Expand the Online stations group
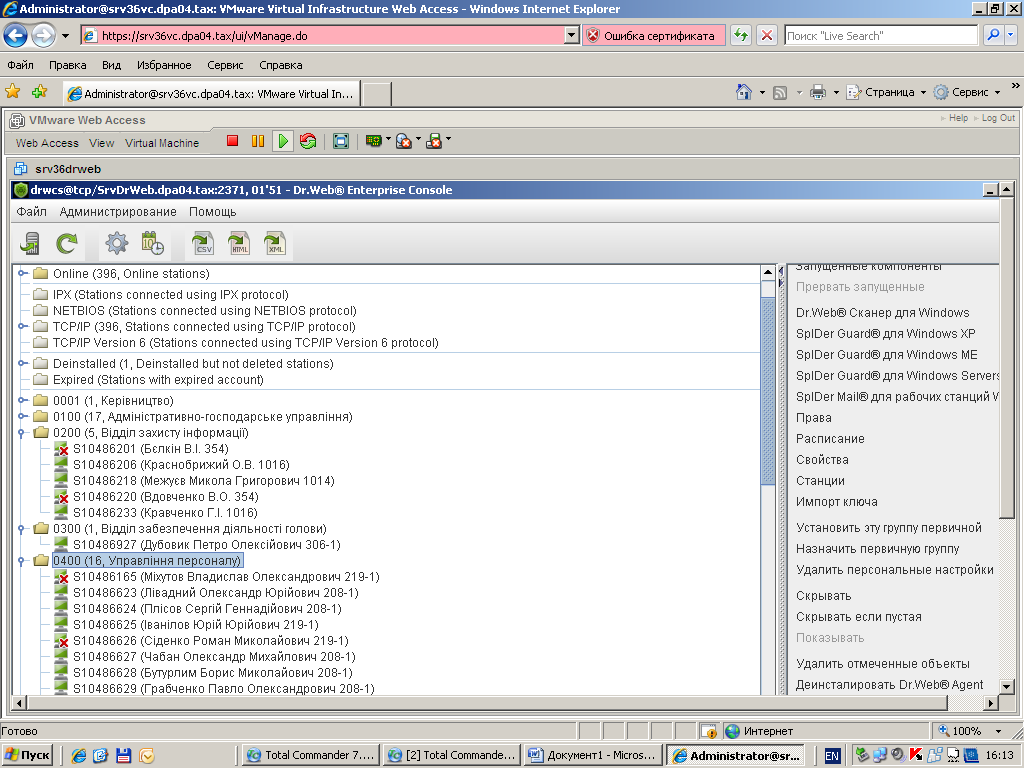 pyautogui.click(x=22, y=273)
